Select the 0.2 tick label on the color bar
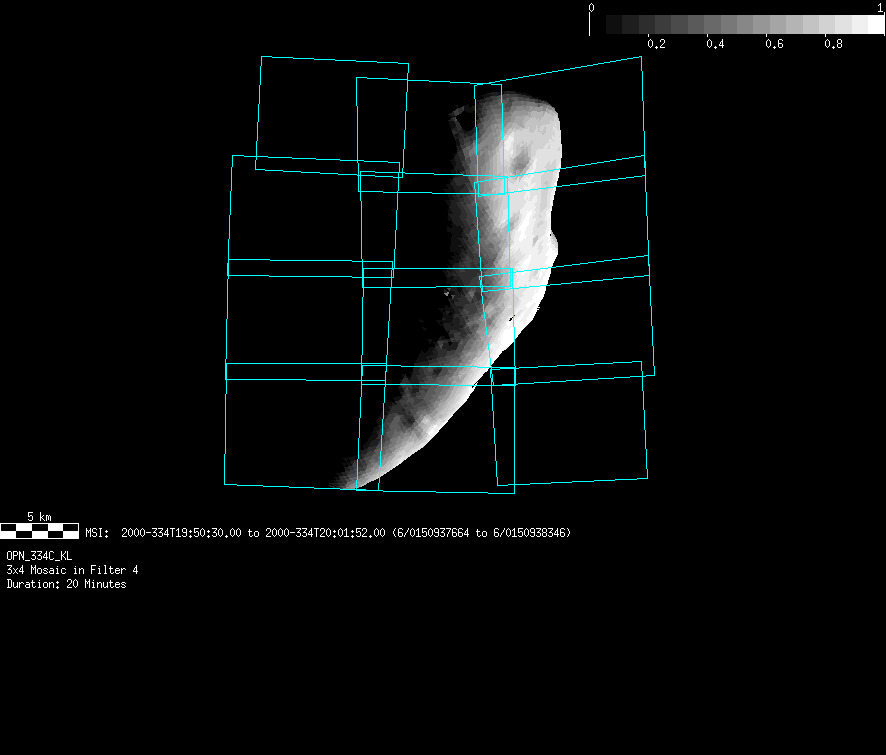Screen dimensions: 886x755 (x=656, y=44)
